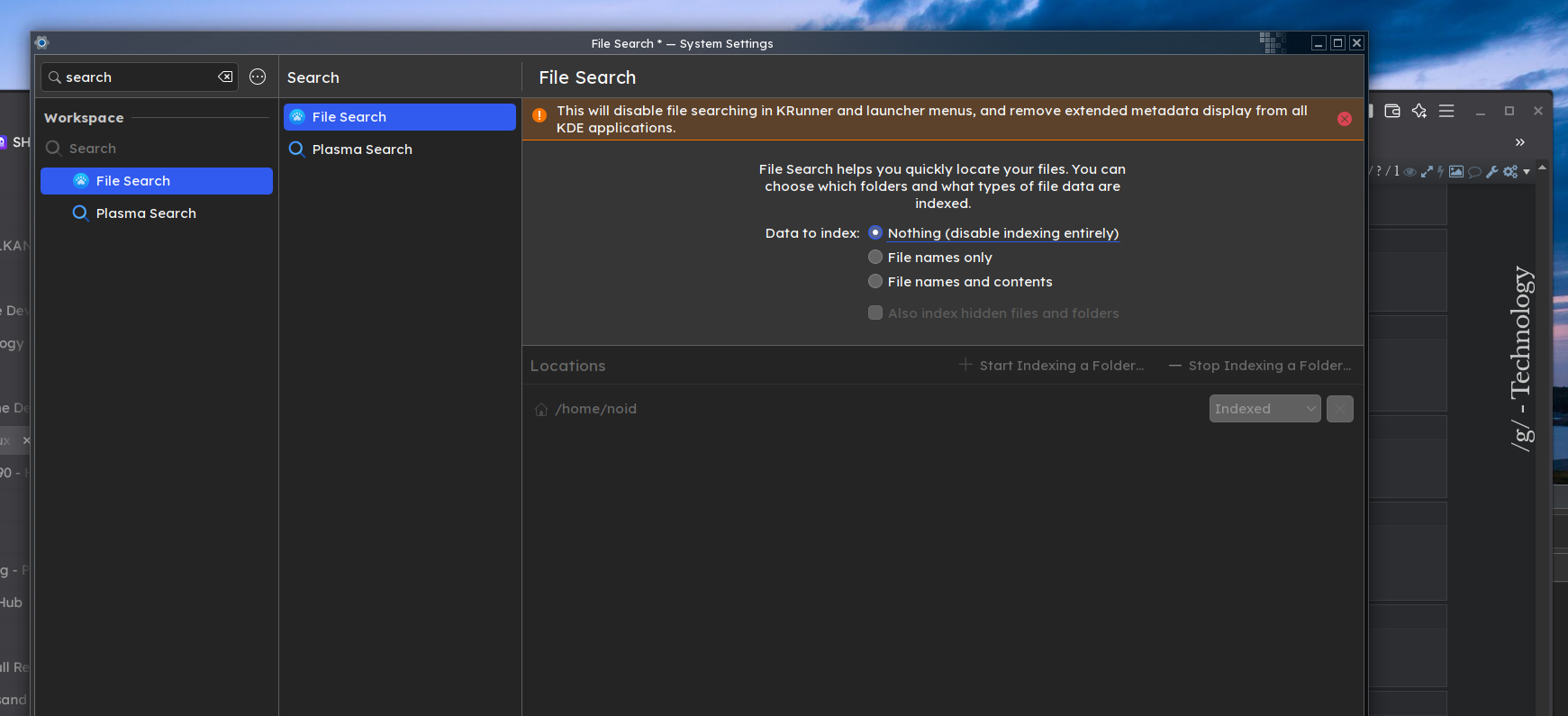Click the wrench icon in background window
Viewport: 1568px width, 716px height.
coord(1492,172)
